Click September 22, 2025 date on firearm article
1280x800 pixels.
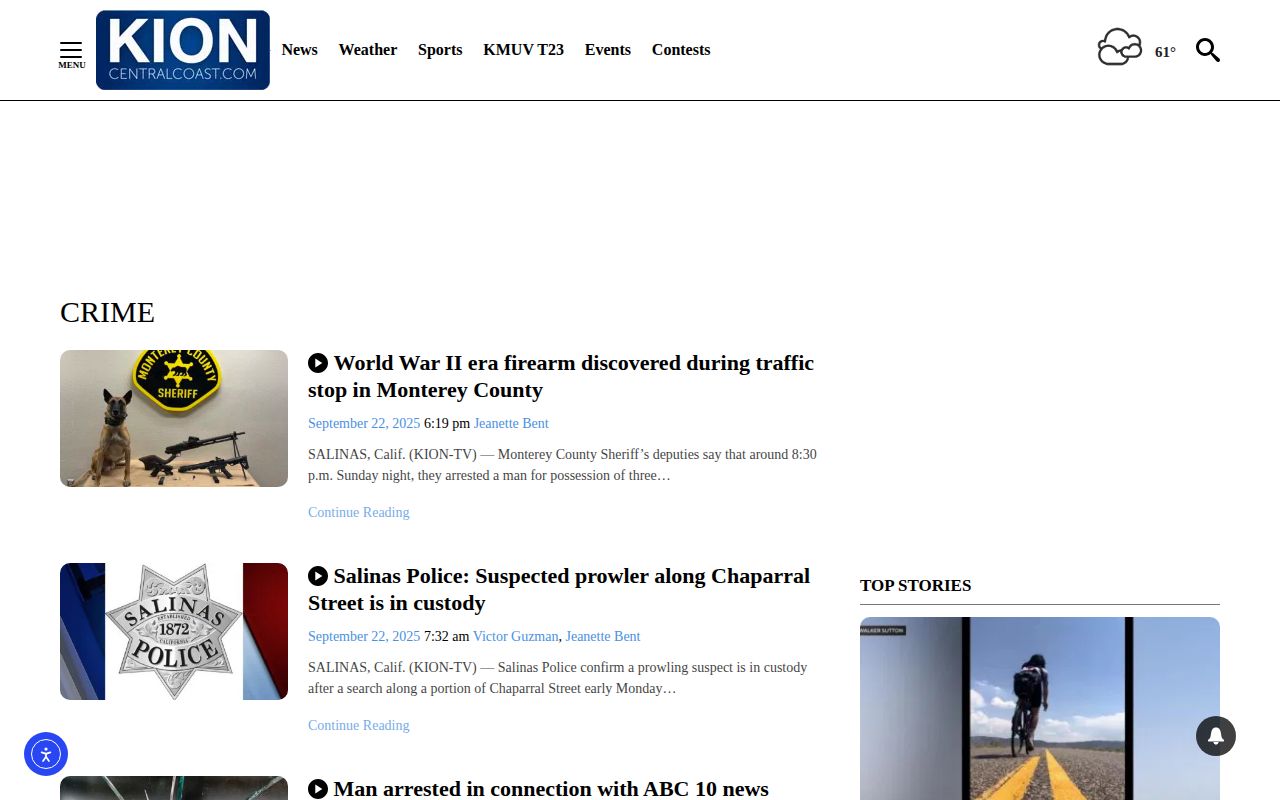364,423
